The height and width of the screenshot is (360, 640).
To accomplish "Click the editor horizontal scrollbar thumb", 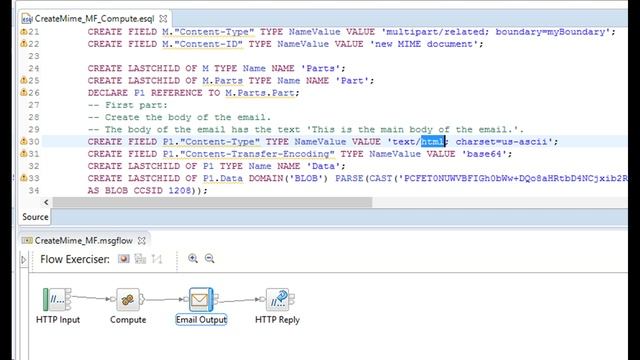I will pos(212,202).
